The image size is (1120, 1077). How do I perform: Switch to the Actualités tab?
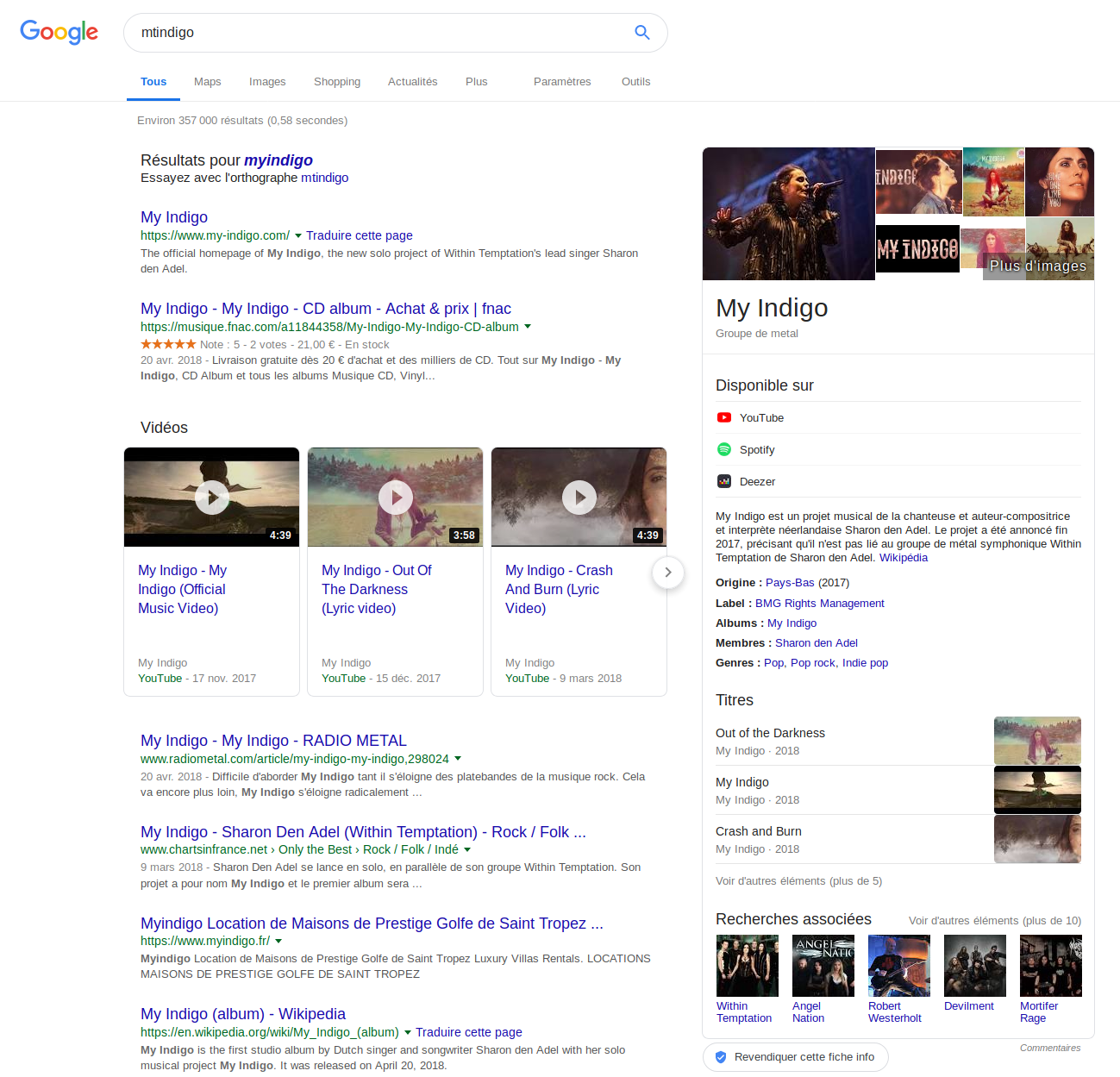pyautogui.click(x=412, y=82)
